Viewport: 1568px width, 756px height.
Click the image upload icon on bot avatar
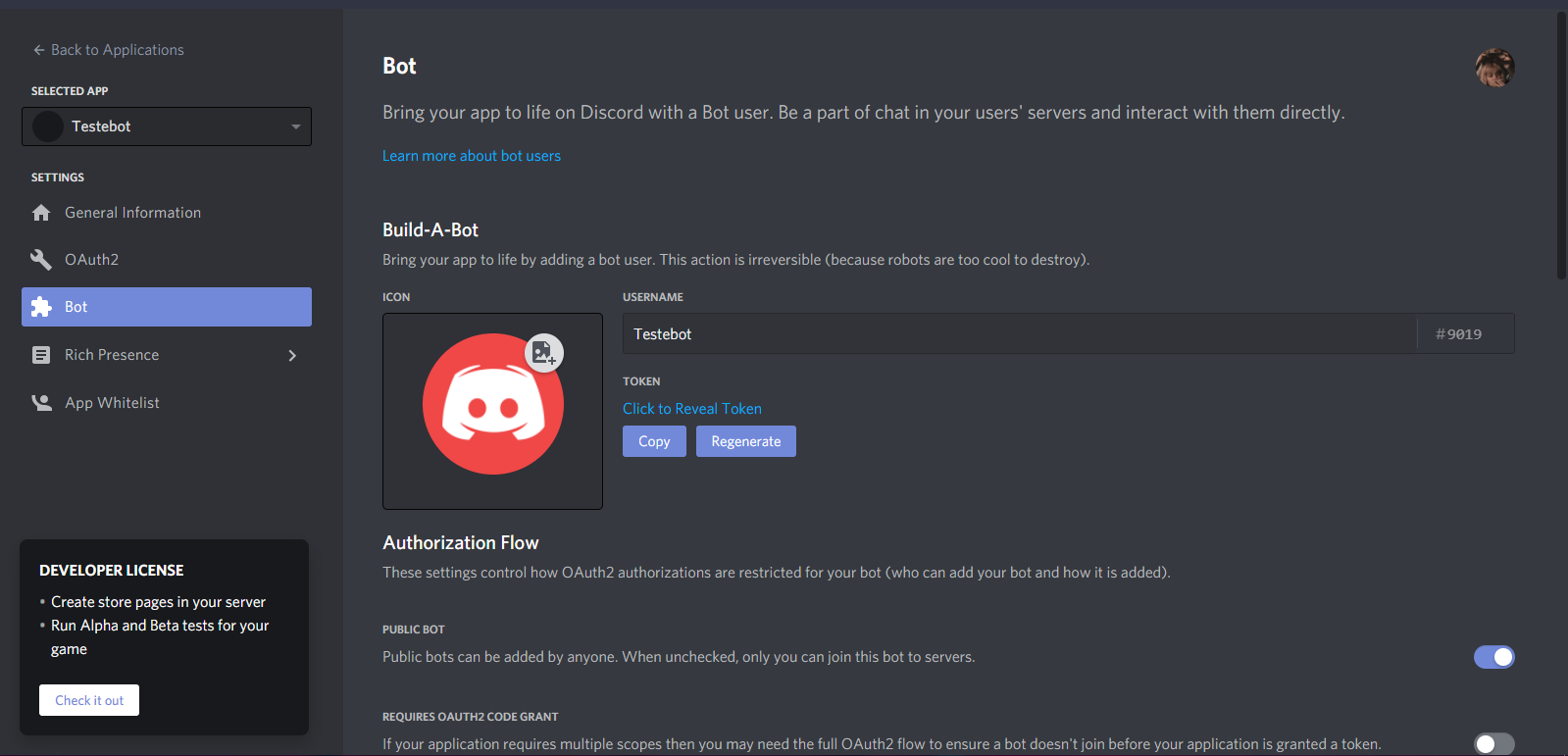(543, 352)
